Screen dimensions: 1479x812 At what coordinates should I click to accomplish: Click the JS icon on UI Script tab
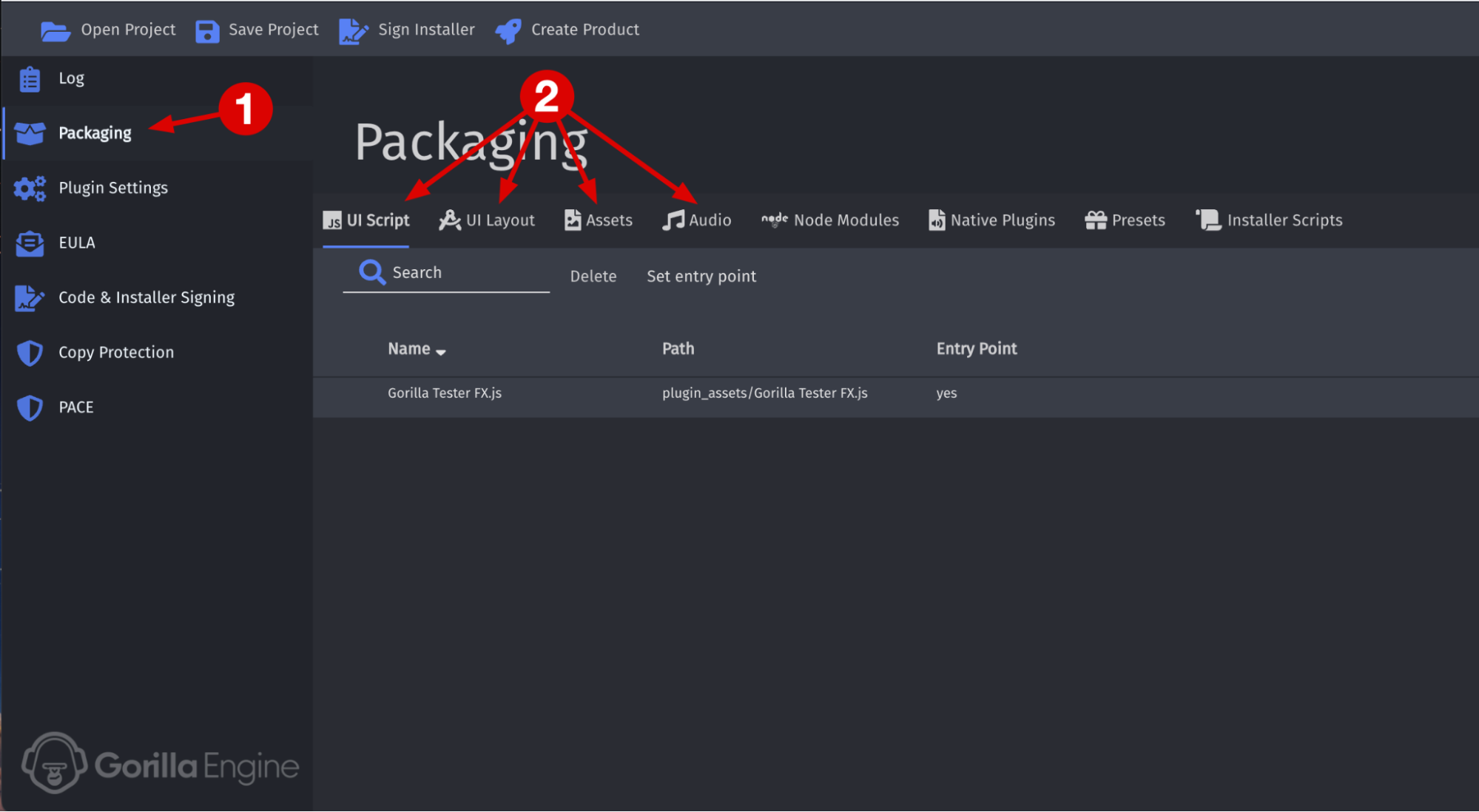click(x=332, y=220)
